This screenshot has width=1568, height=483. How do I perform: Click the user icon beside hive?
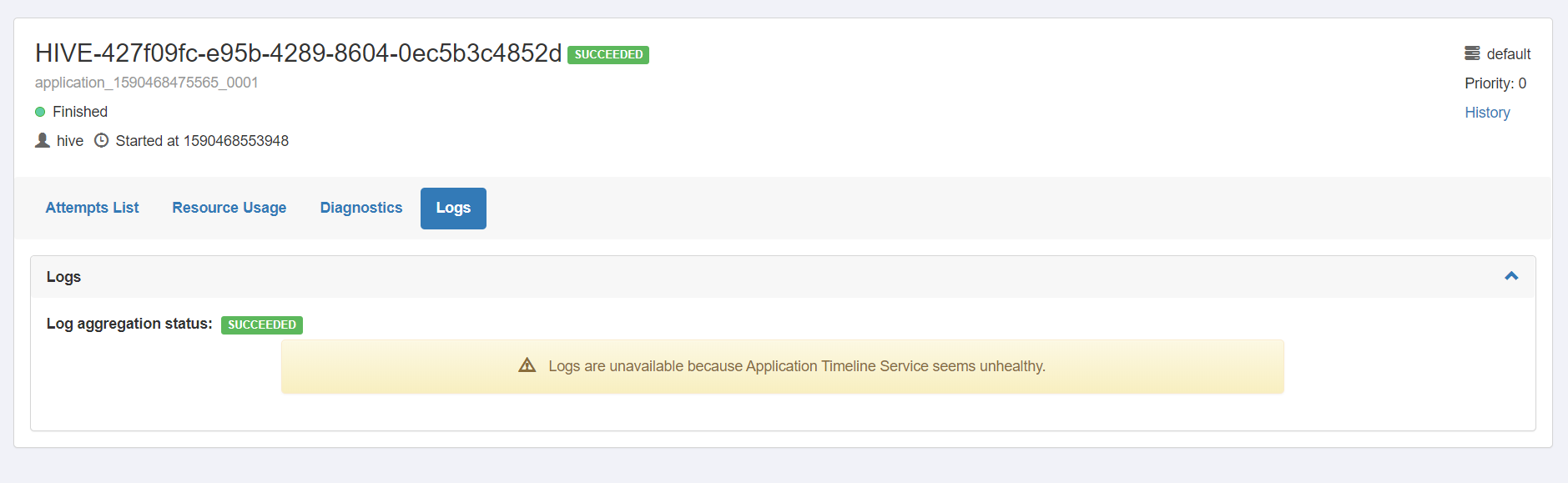coord(43,140)
